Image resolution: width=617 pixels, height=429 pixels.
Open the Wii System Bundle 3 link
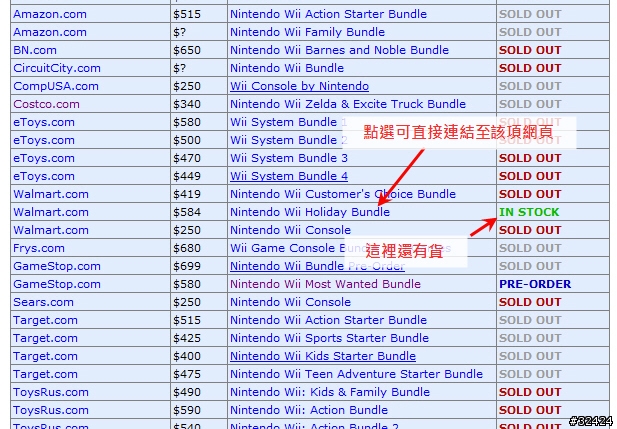[x=289, y=158]
